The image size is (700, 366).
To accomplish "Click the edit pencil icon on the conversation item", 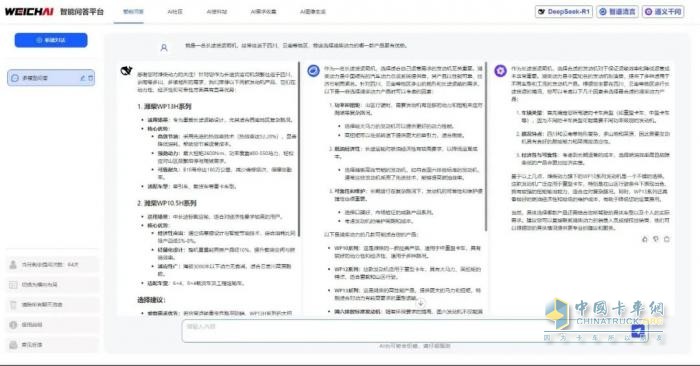I will coord(82,78).
